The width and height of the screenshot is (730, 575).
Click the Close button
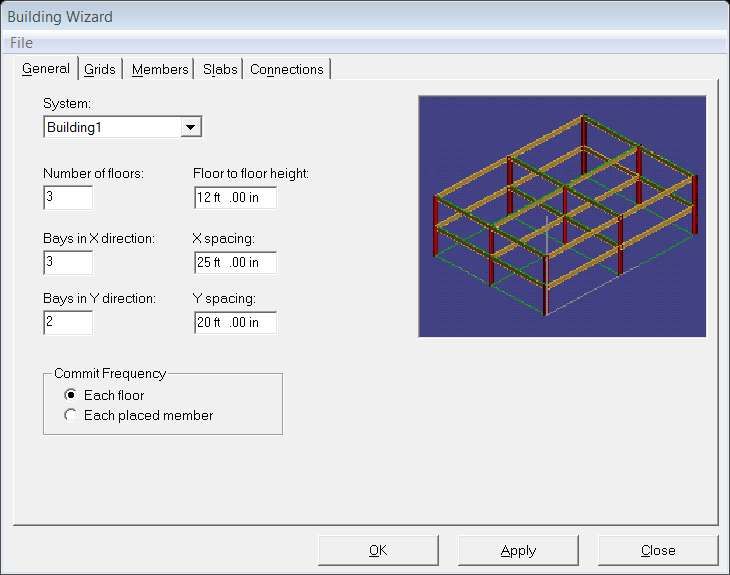[658, 550]
